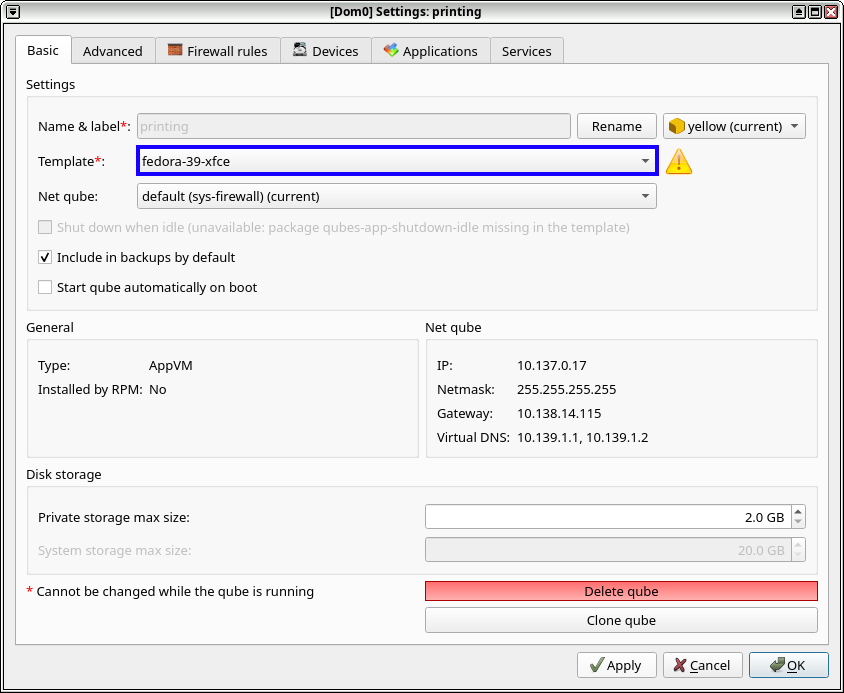Click the yellow cube label icon
The image size is (844, 693).
[676, 127]
